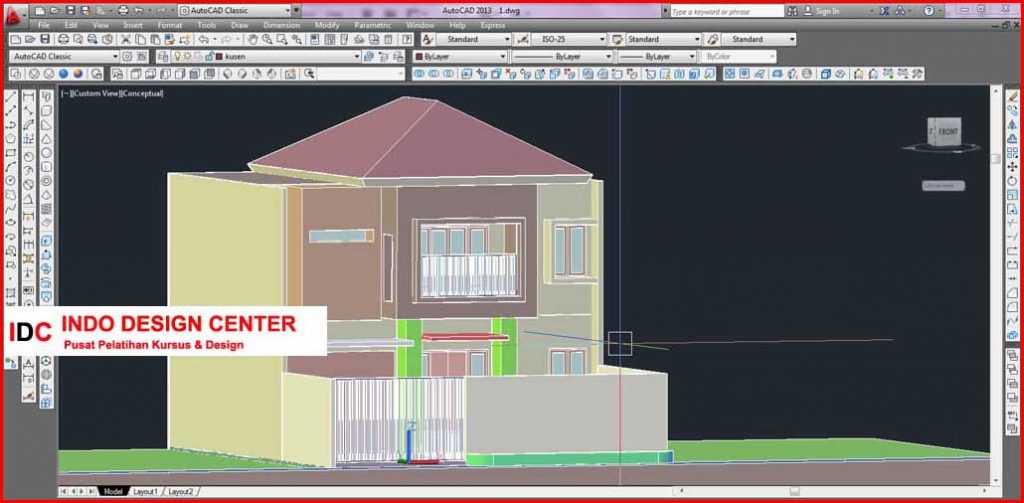1024x503 pixels.
Task: Open the Parametric menu
Action: point(373,25)
